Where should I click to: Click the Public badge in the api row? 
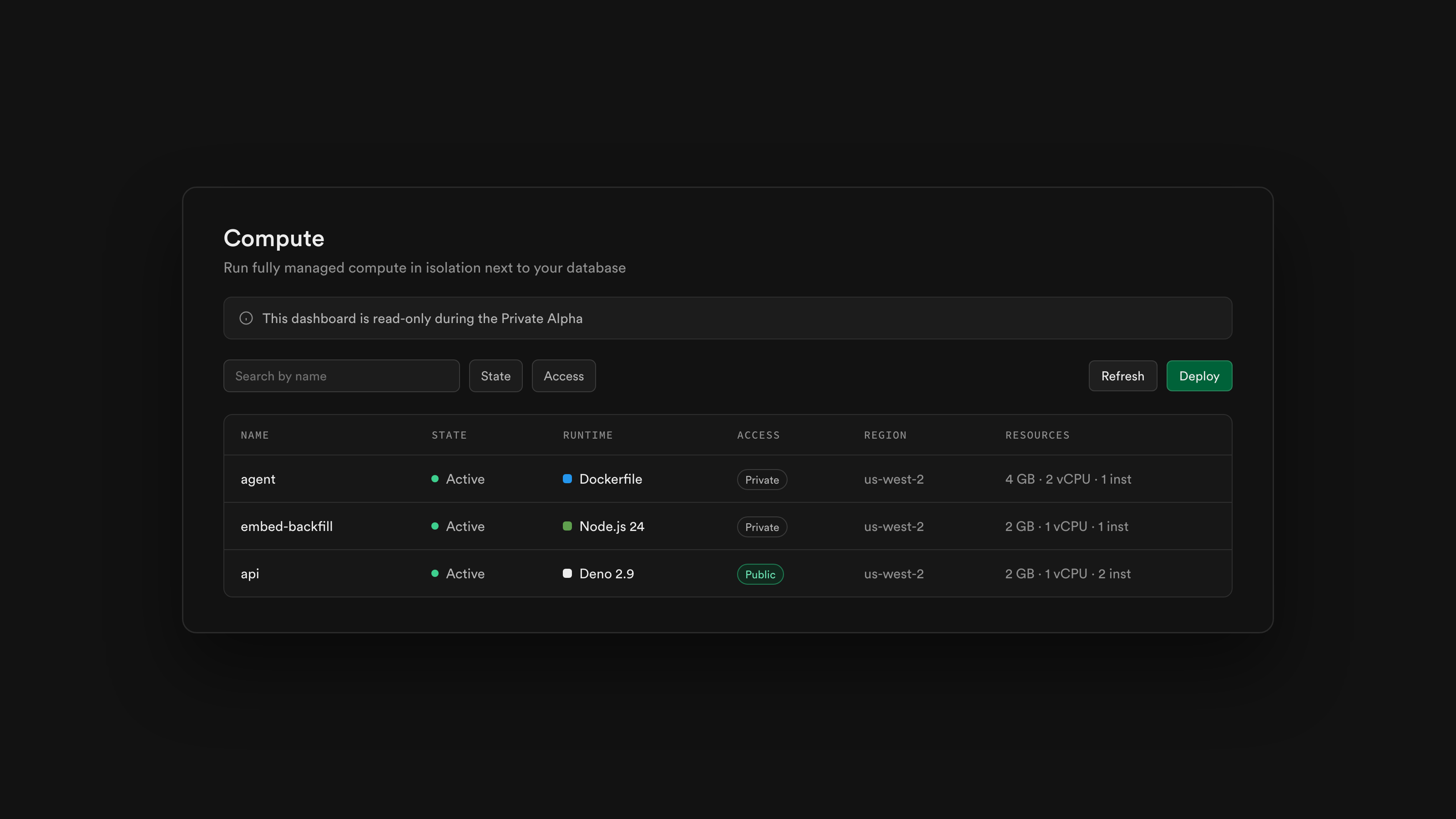760,574
